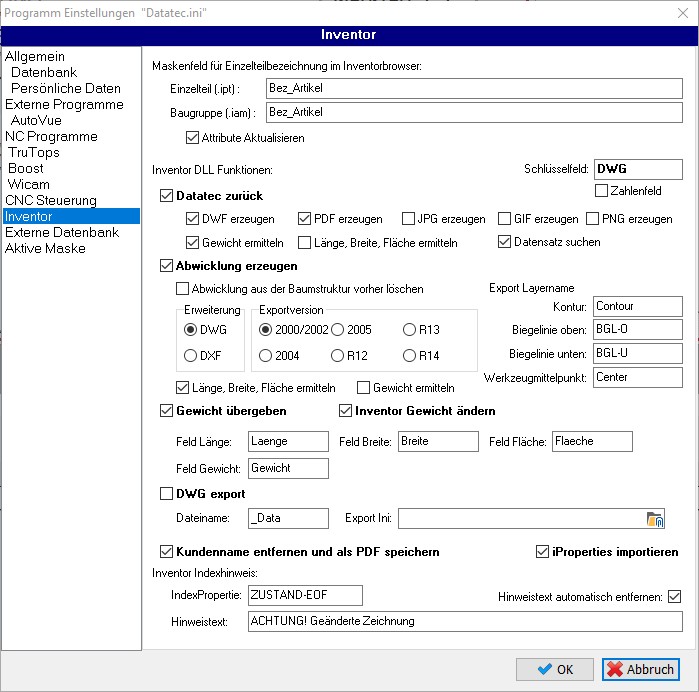
Task: Click the Feld Gewicht input
Action: click(288, 468)
